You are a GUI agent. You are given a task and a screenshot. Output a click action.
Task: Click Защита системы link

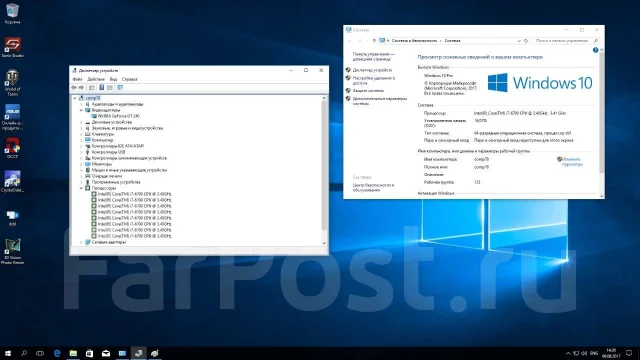point(368,91)
